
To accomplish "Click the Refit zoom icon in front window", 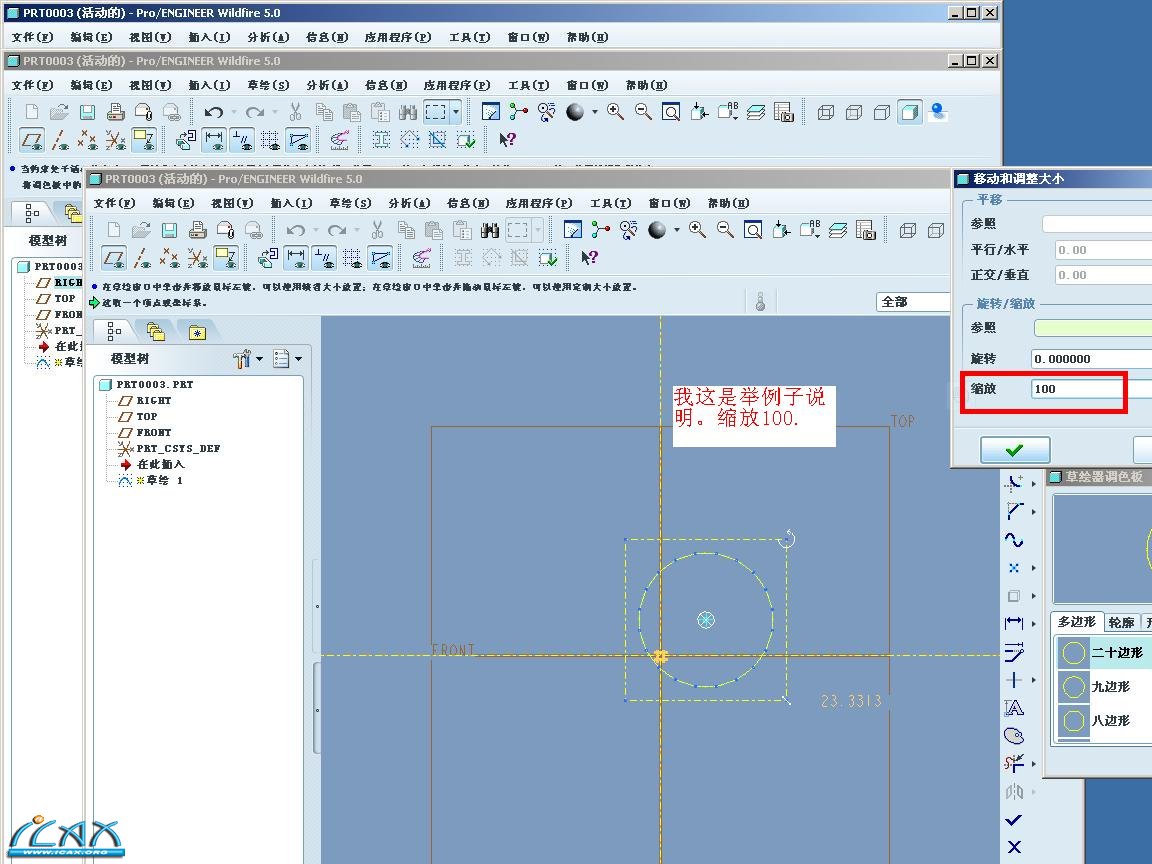I will [x=753, y=230].
